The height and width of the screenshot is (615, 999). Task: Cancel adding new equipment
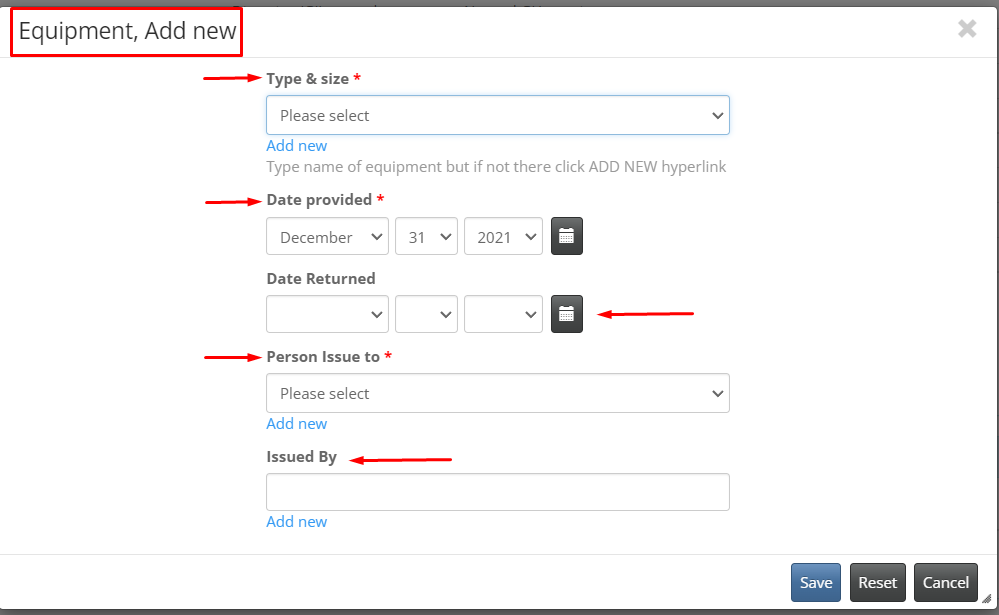945,582
